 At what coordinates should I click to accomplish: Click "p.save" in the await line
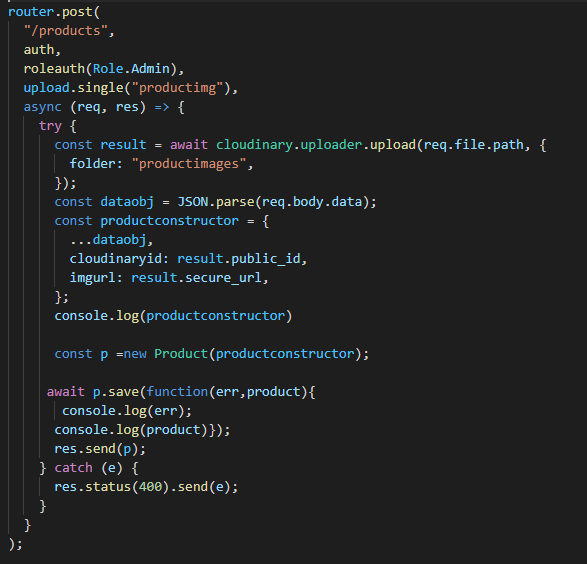[116, 392]
